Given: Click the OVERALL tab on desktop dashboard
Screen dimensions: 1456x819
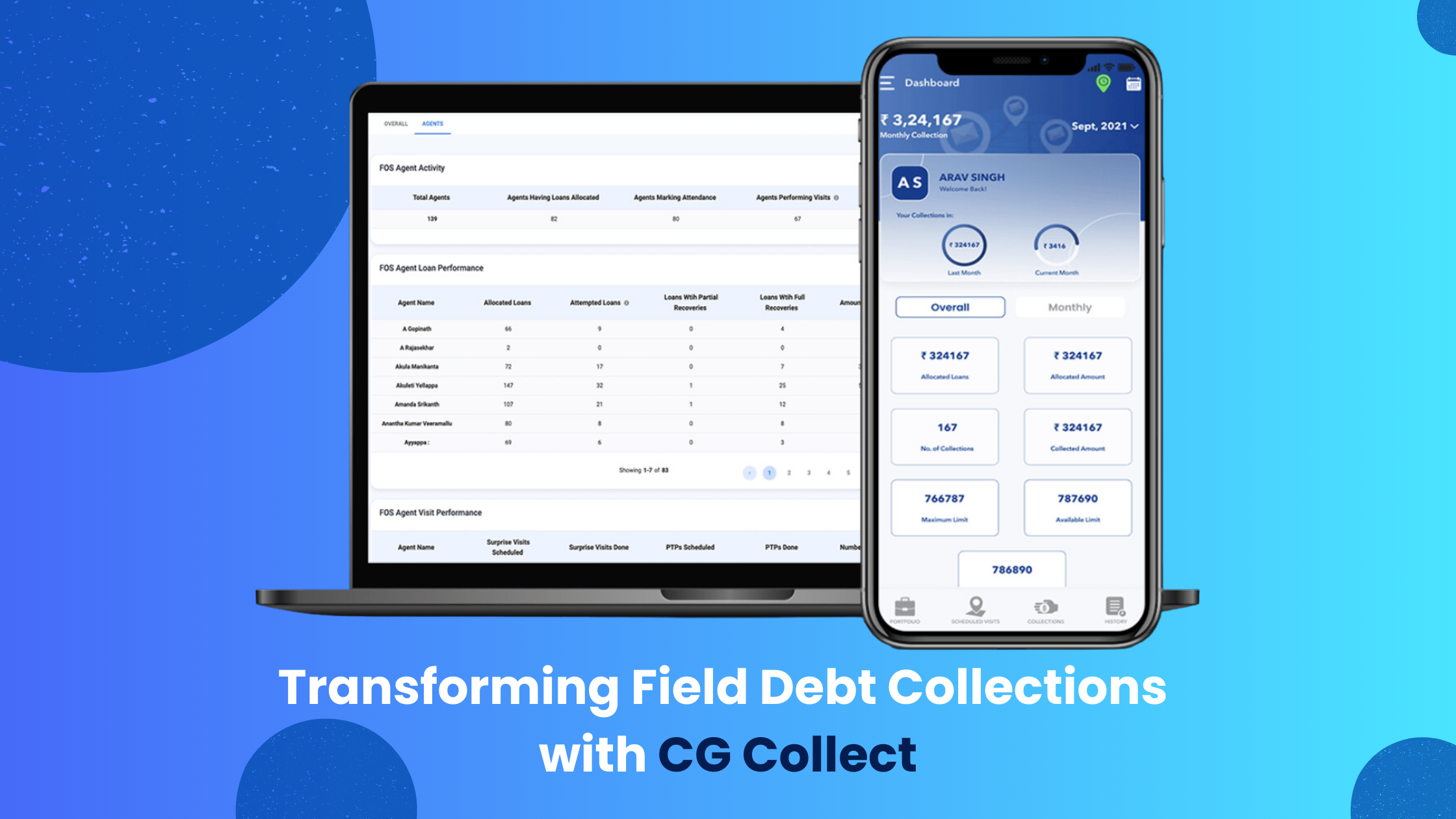Looking at the screenshot, I should point(395,122).
